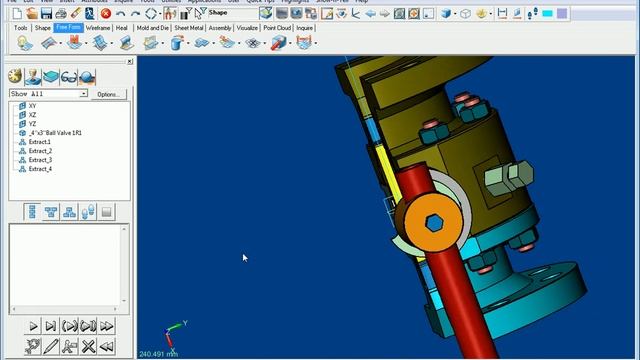Toggle the footsteps history view

click(88, 212)
